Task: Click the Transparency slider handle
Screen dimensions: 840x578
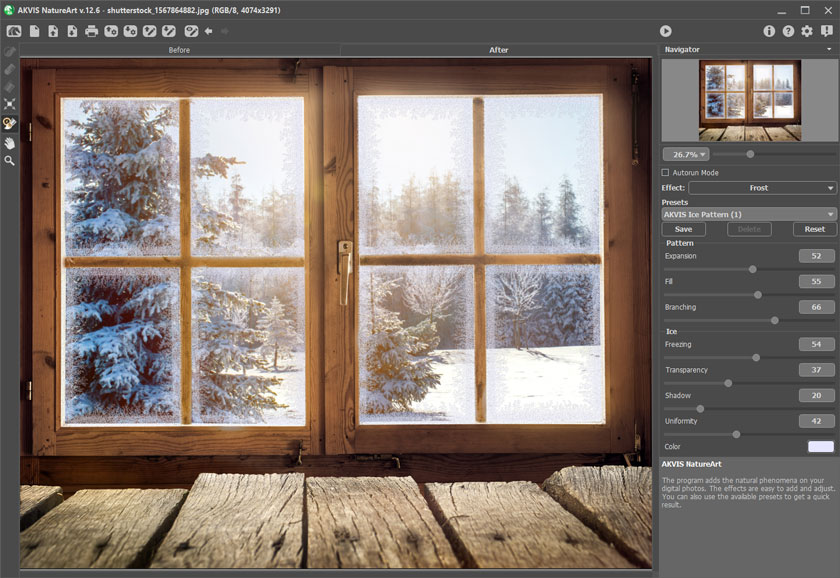Action: pyautogui.click(x=728, y=383)
